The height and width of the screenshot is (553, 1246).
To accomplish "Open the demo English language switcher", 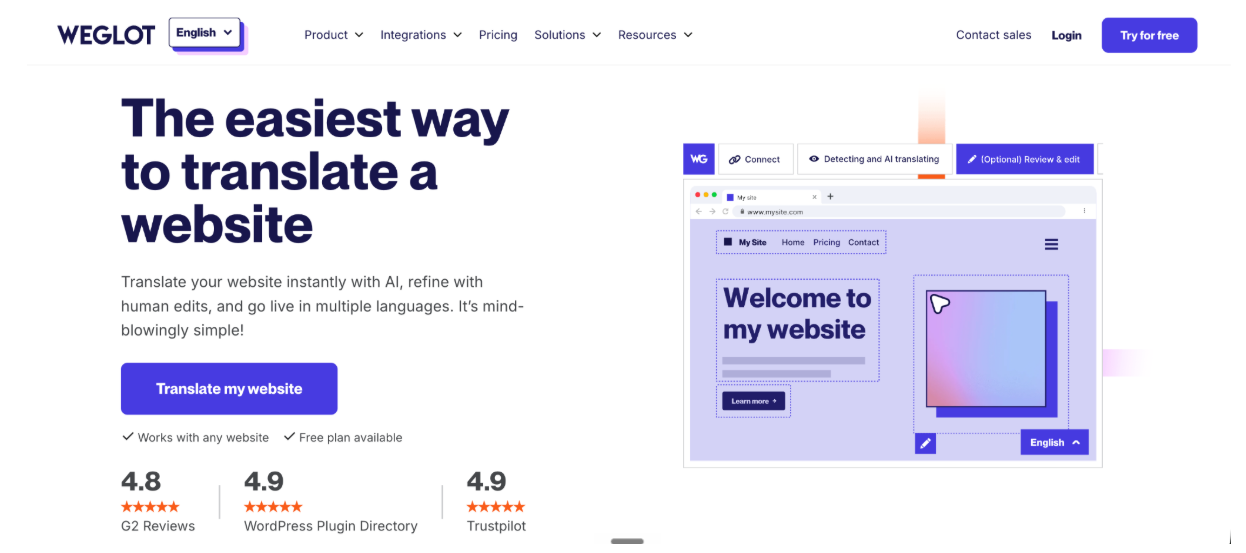I will (1054, 442).
